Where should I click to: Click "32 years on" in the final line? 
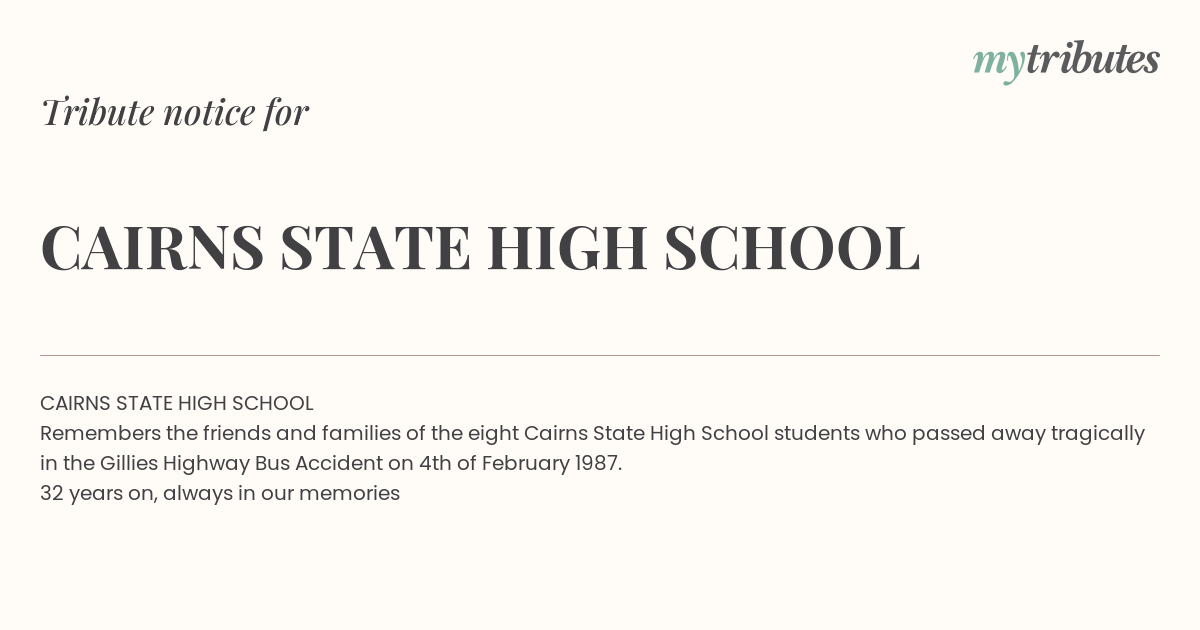97,494
